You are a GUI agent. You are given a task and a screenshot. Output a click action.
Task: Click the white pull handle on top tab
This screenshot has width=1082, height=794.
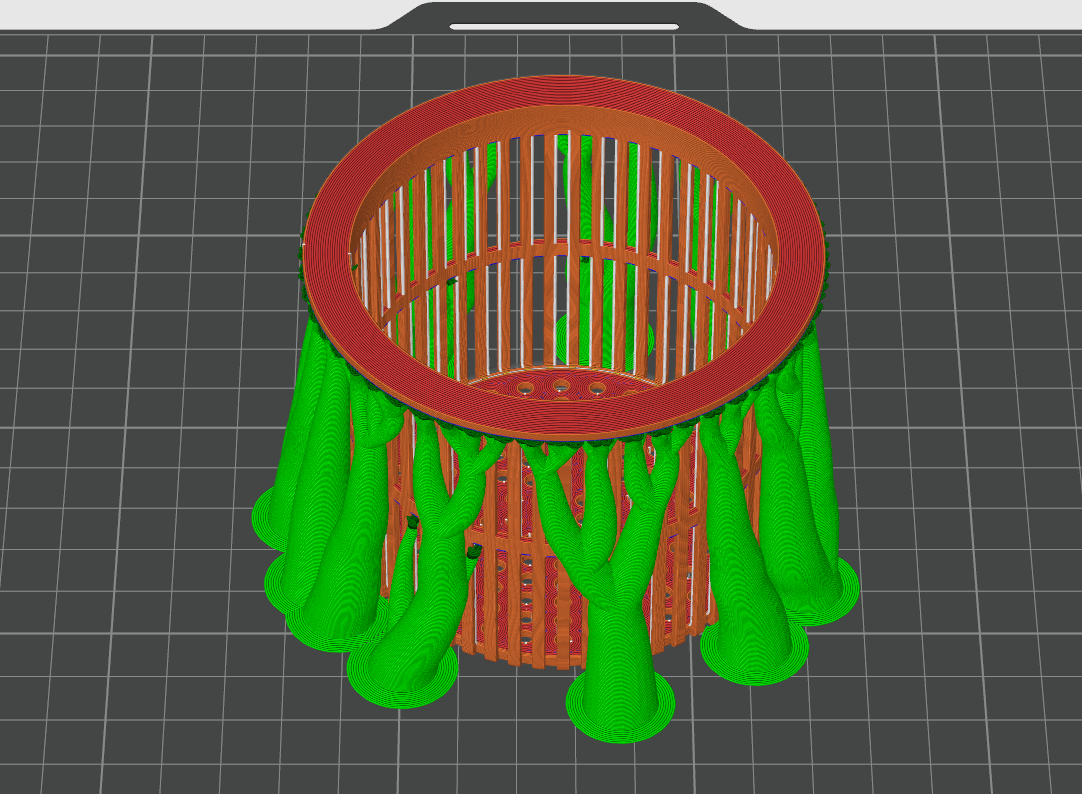click(564, 27)
